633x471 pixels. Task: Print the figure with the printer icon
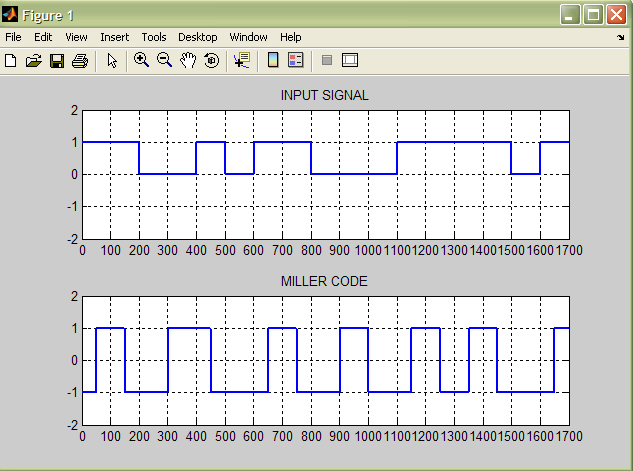80,61
